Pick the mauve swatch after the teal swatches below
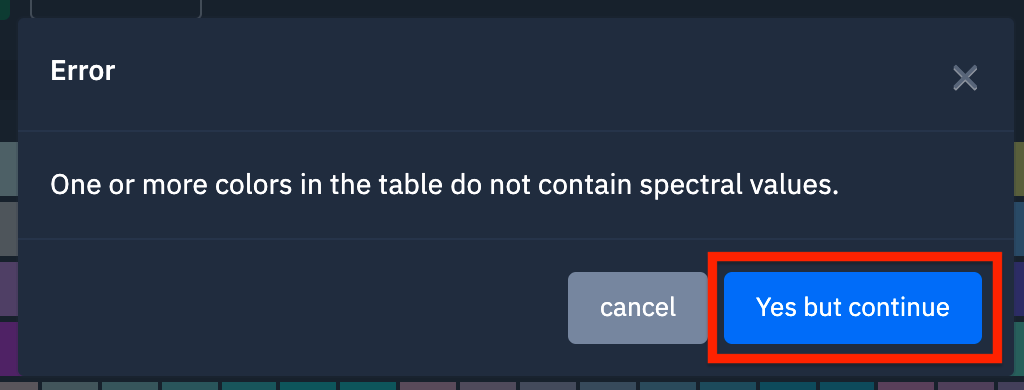 click(x=428, y=386)
